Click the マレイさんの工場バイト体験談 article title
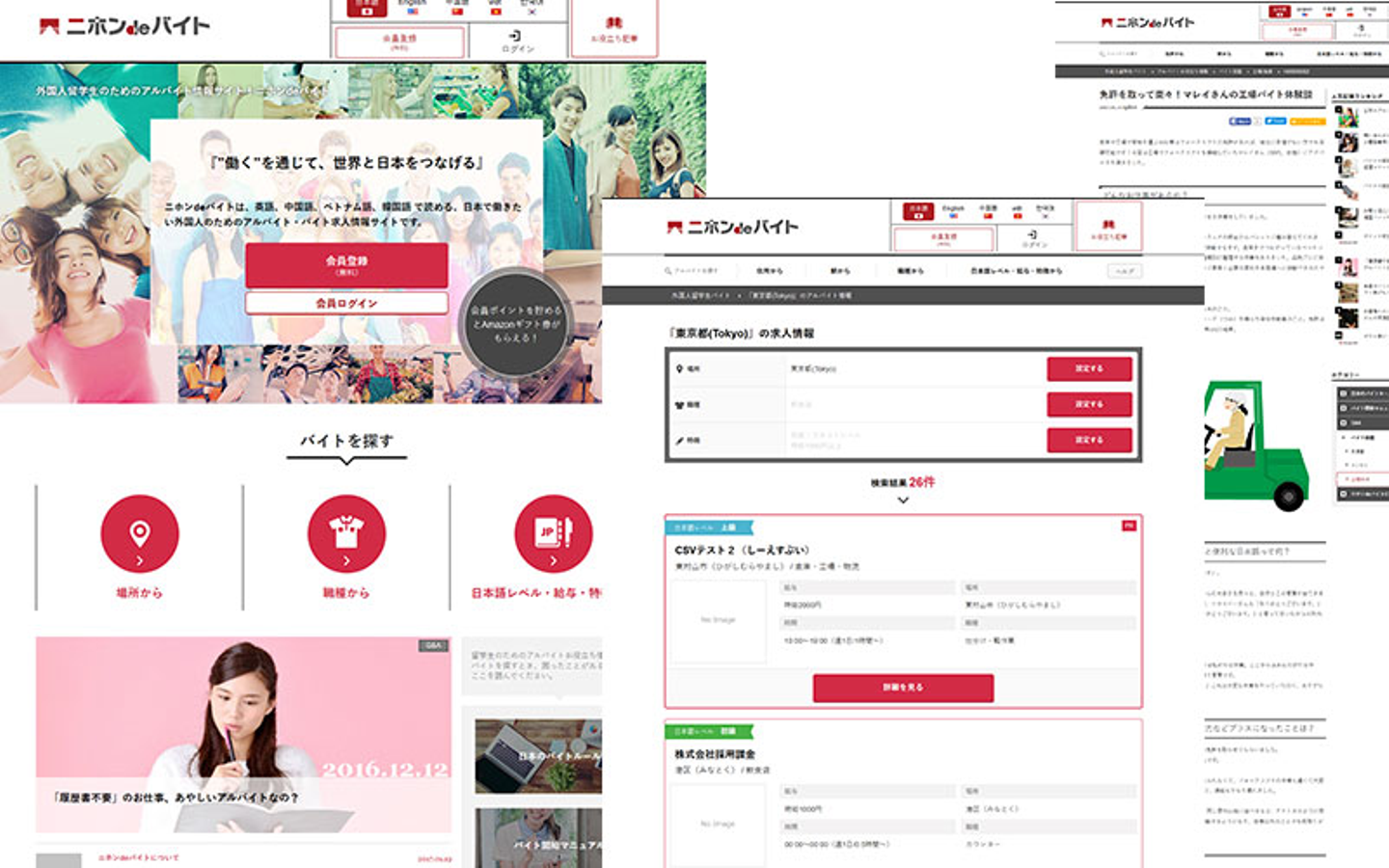This screenshot has height=868, width=1389. click(1206, 95)
